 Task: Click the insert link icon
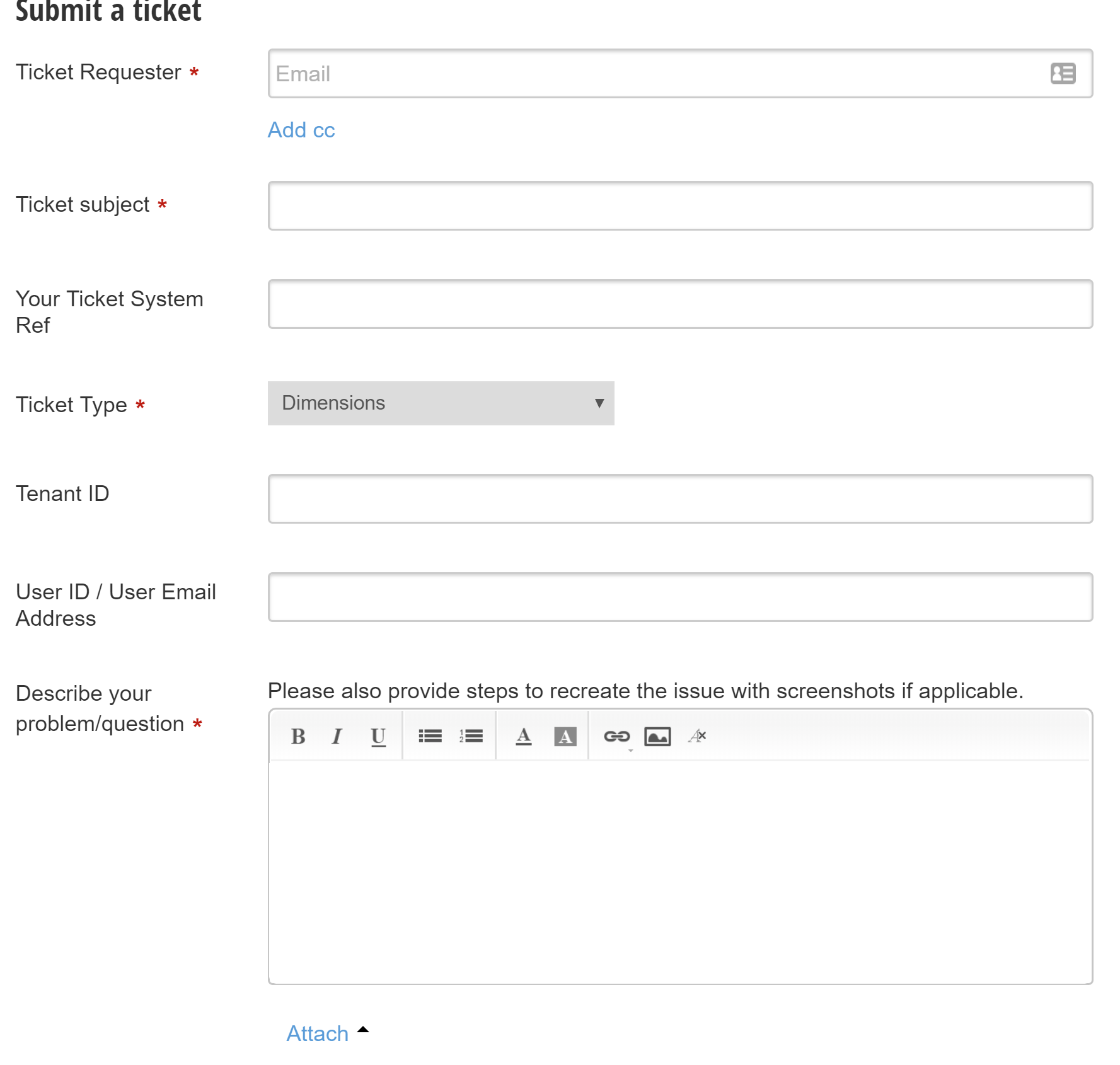tap(616, 736)
